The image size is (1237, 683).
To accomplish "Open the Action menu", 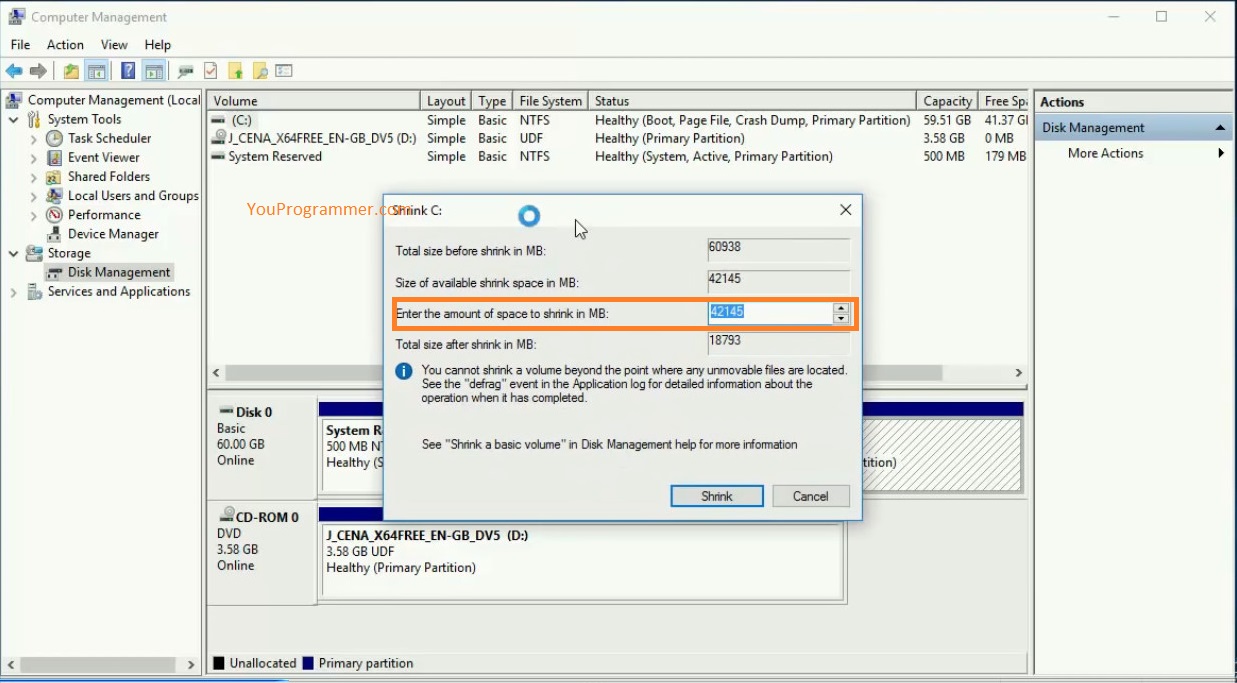I will [x=65, y=45].
